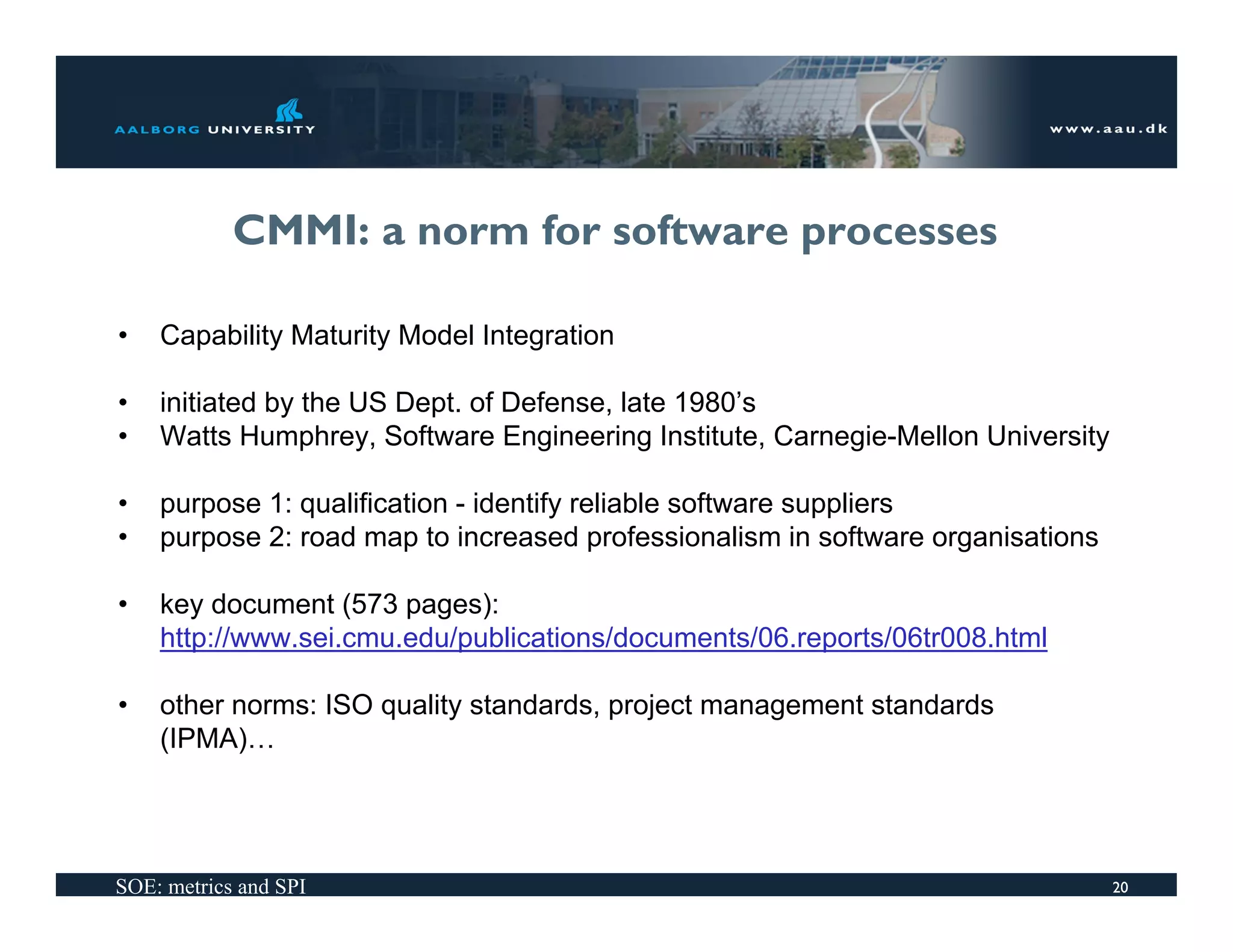The image size is (1233, 952).
Task: Click 'purpose 2: road map' bullet text
Action: coord(629,537)
